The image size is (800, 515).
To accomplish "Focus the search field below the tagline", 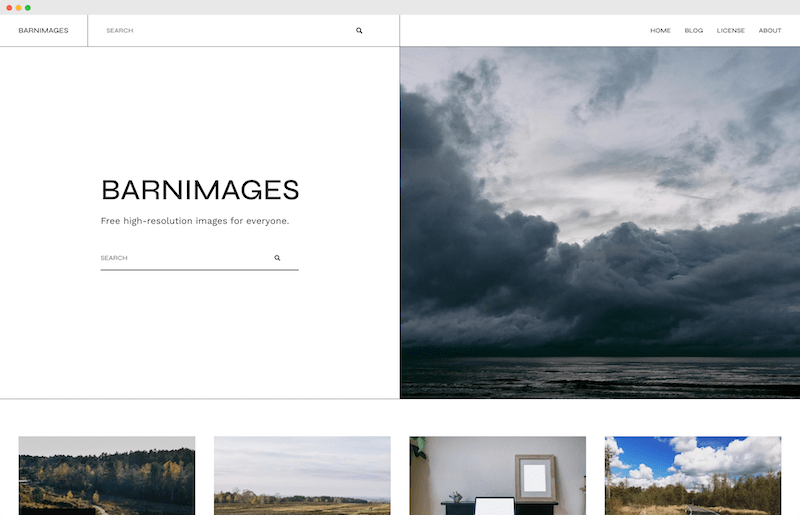I will click(180, 258).
